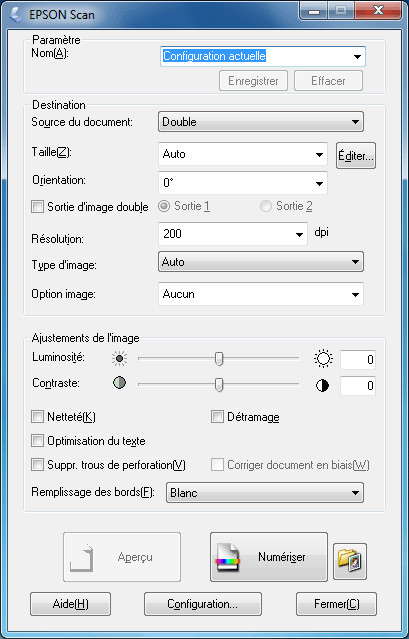Open the file save settings folder icon
Image resolution: width=409 pixels, height=639 pixels.
click(350, 561)
